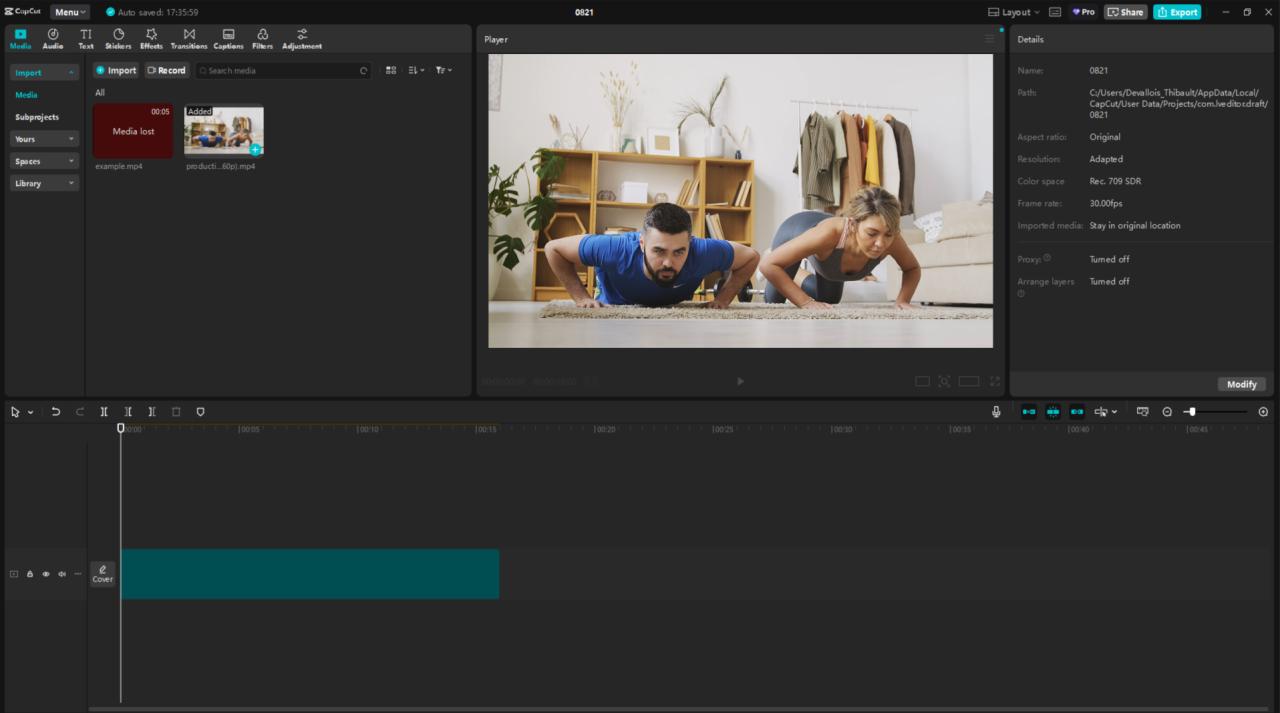The image size is (1280, 713).
Task: Expand the Library section in sidebar
Action: [x=45, y=183]
